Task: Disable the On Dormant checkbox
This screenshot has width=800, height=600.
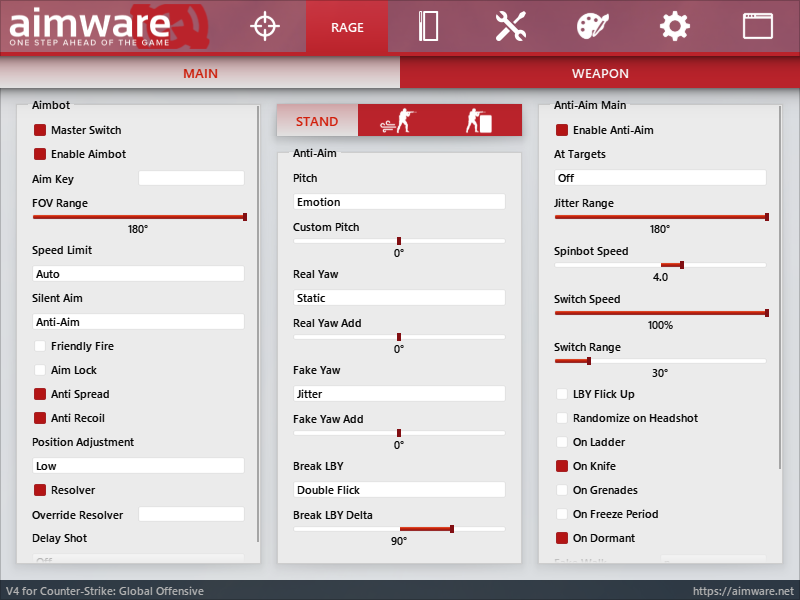Action: 562,538
